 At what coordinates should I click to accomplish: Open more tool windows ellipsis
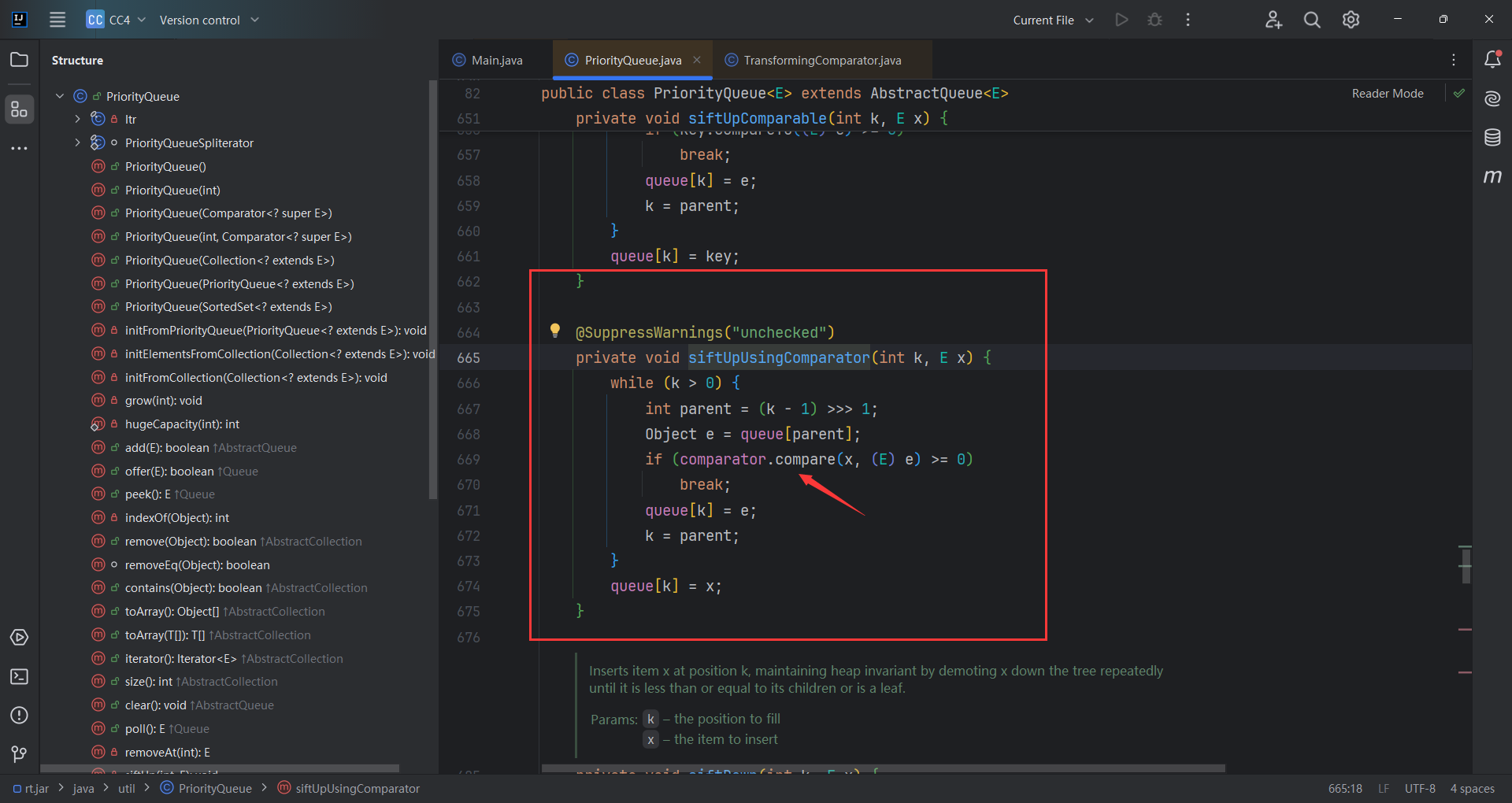point(20,148)
